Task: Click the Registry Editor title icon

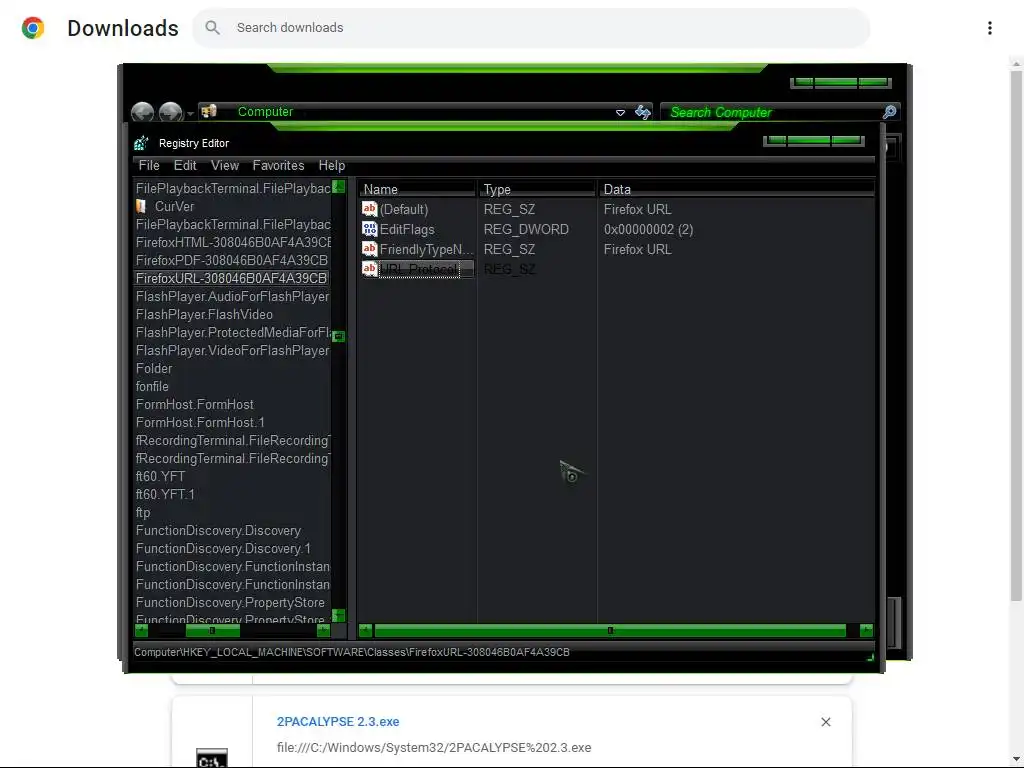Action: [x=141, y=143]
